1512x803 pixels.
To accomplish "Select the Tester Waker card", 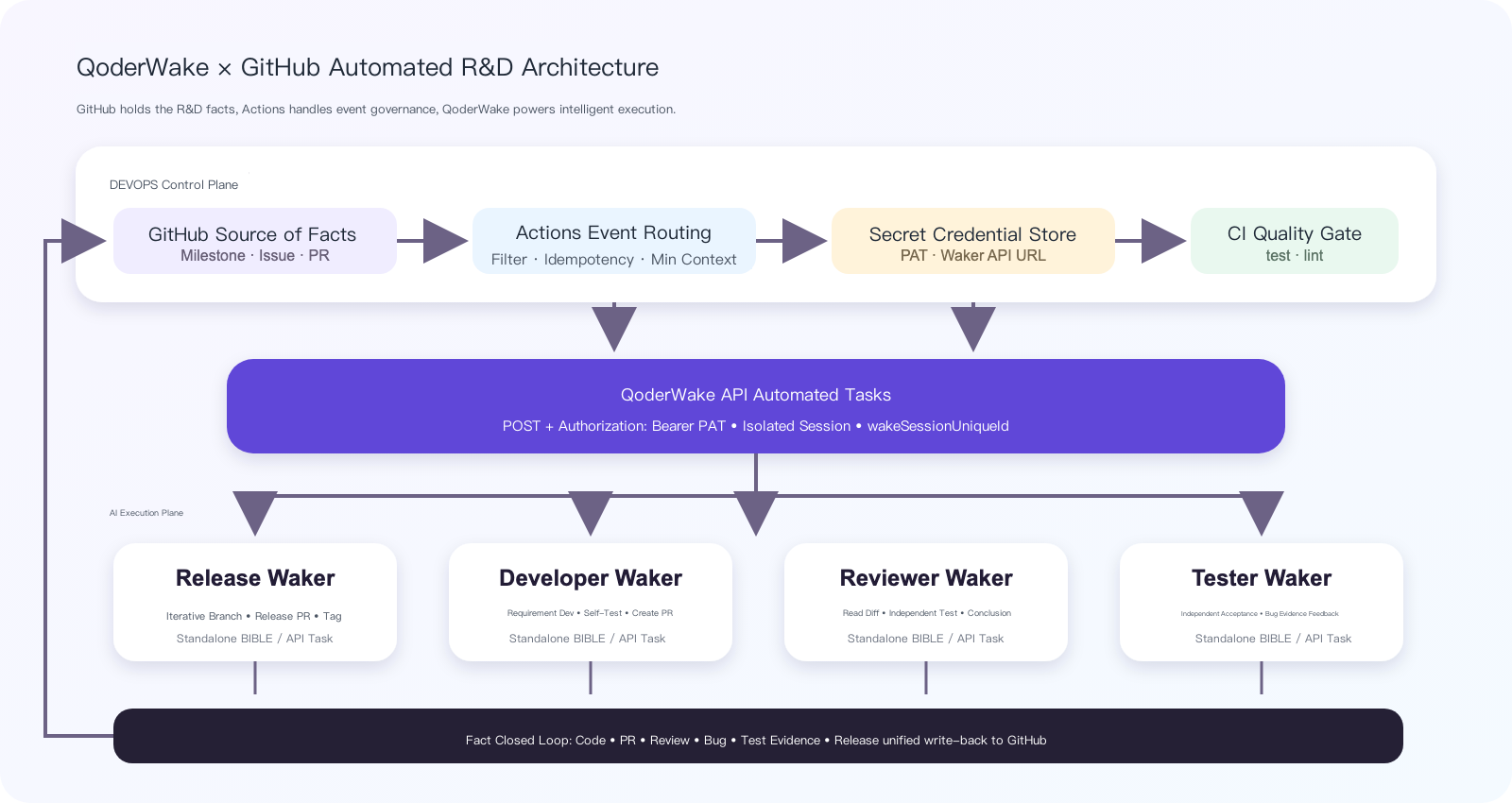I will tap(1262, 602).
